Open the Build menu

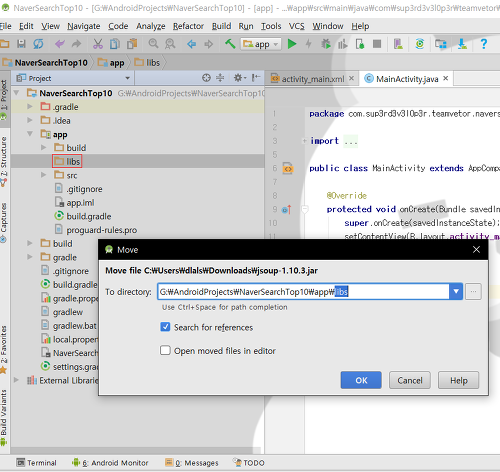221,26
